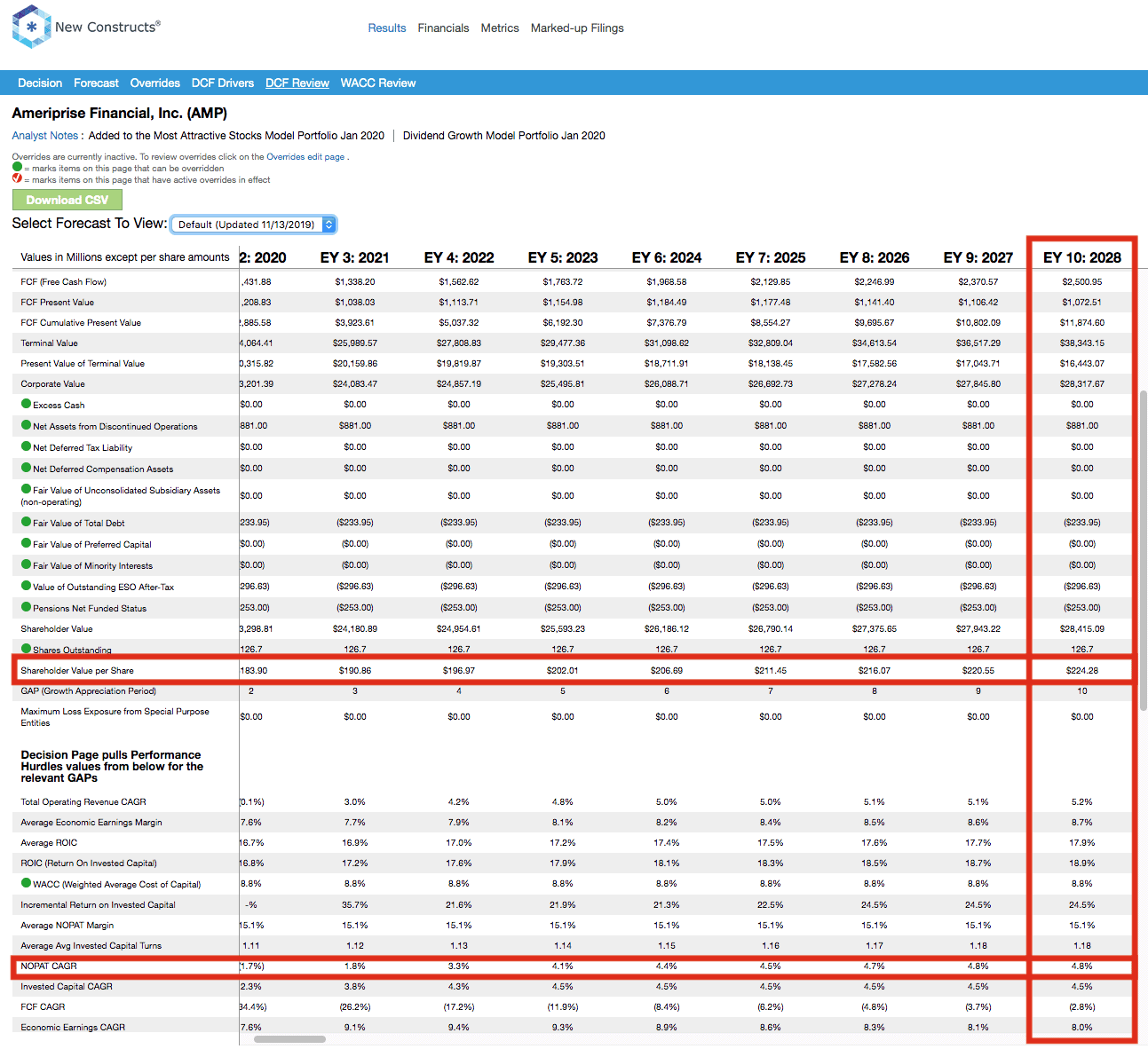Open the Financials top navigation tab
Image resolution: width=1148 pixels, height=1049 pixels.
443,28
